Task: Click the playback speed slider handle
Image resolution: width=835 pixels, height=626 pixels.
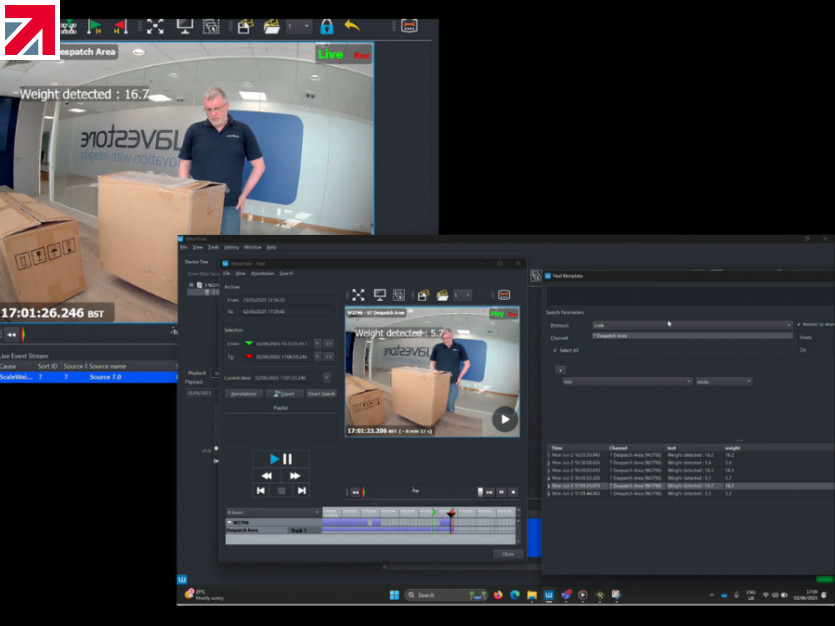Action: pyautogui.click(x=480, y=492)
